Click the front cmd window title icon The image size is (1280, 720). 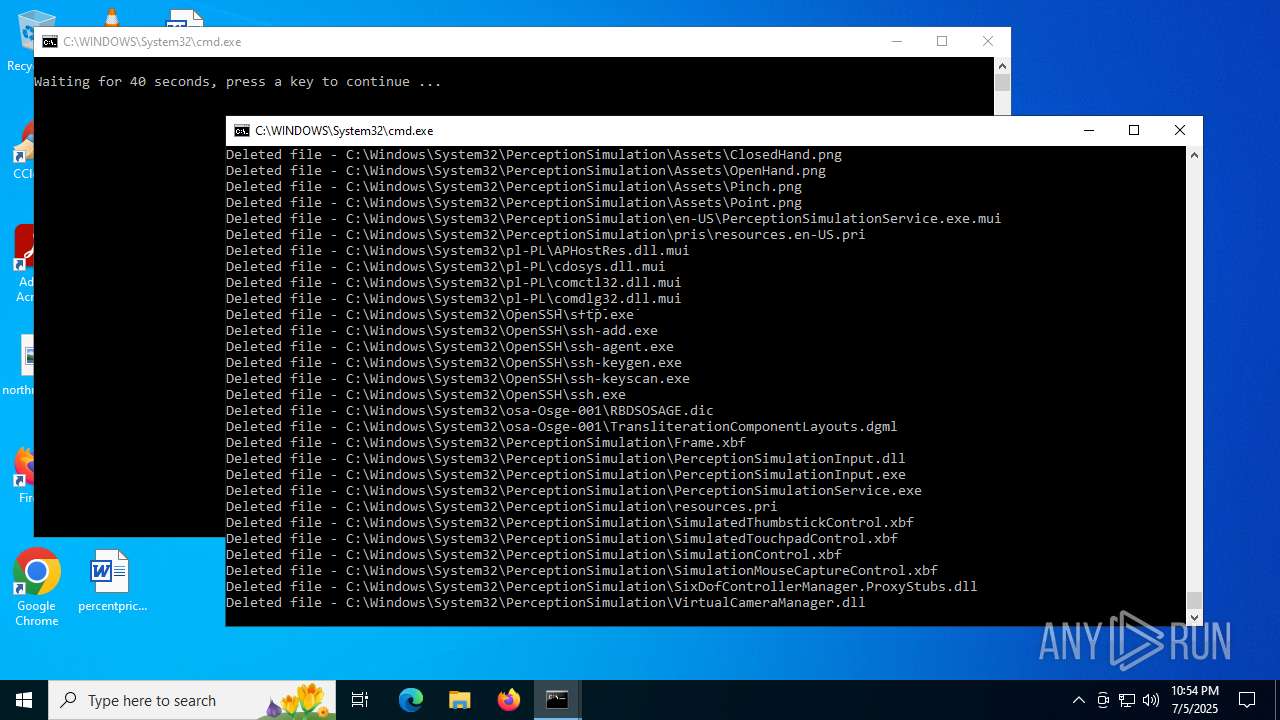242,131
